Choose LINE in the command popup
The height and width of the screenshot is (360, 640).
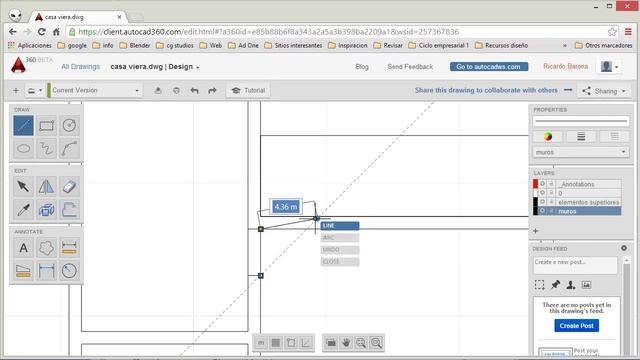pyautogui.click(x=340, y=226)
